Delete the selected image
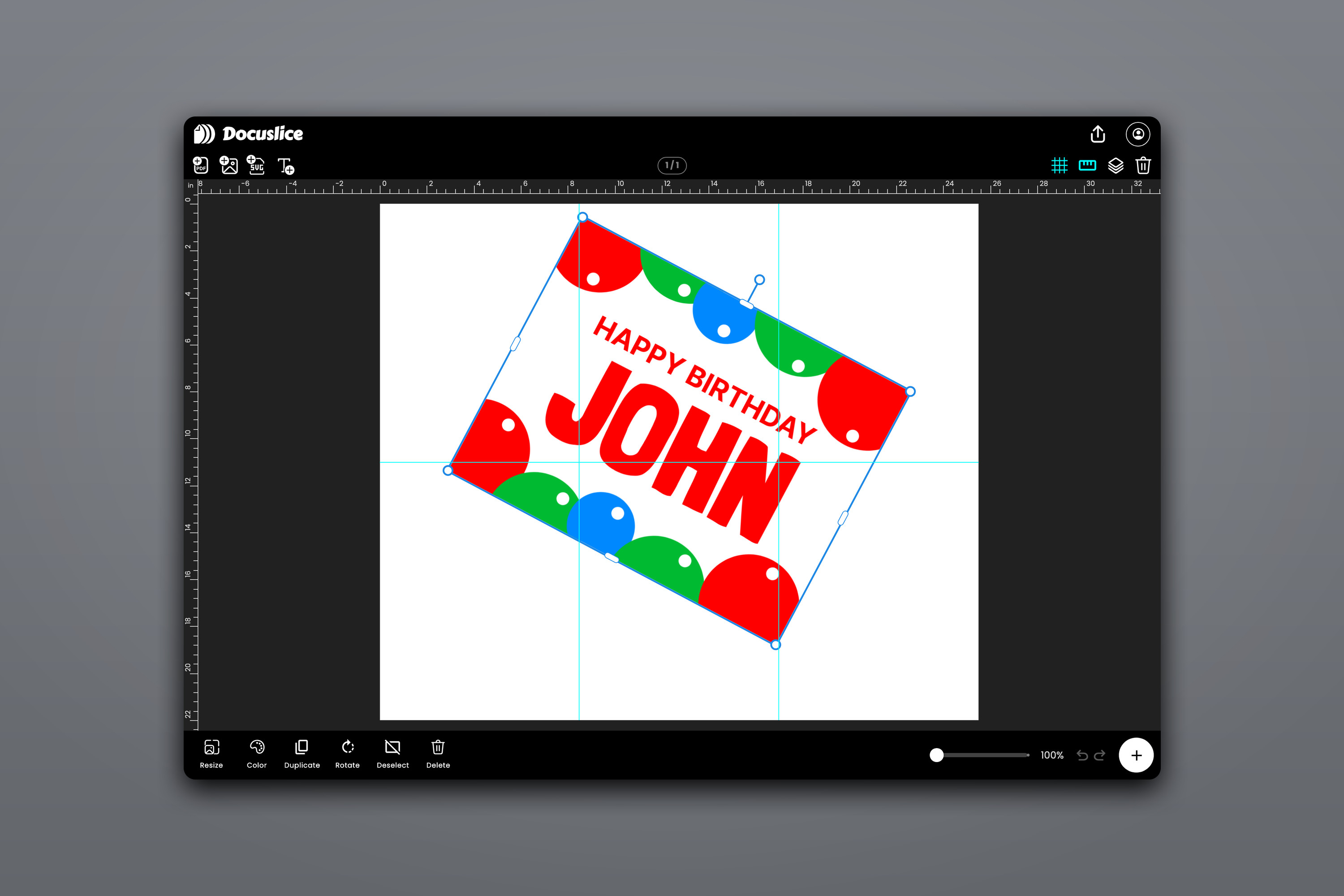Screen dimensions: 1344x896 438,754
